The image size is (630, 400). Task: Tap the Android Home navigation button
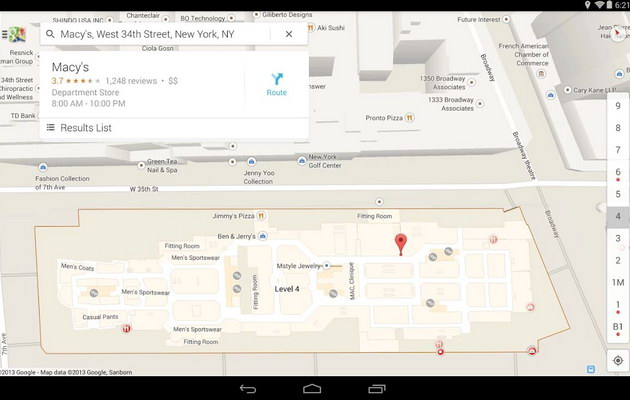point(312,389)
